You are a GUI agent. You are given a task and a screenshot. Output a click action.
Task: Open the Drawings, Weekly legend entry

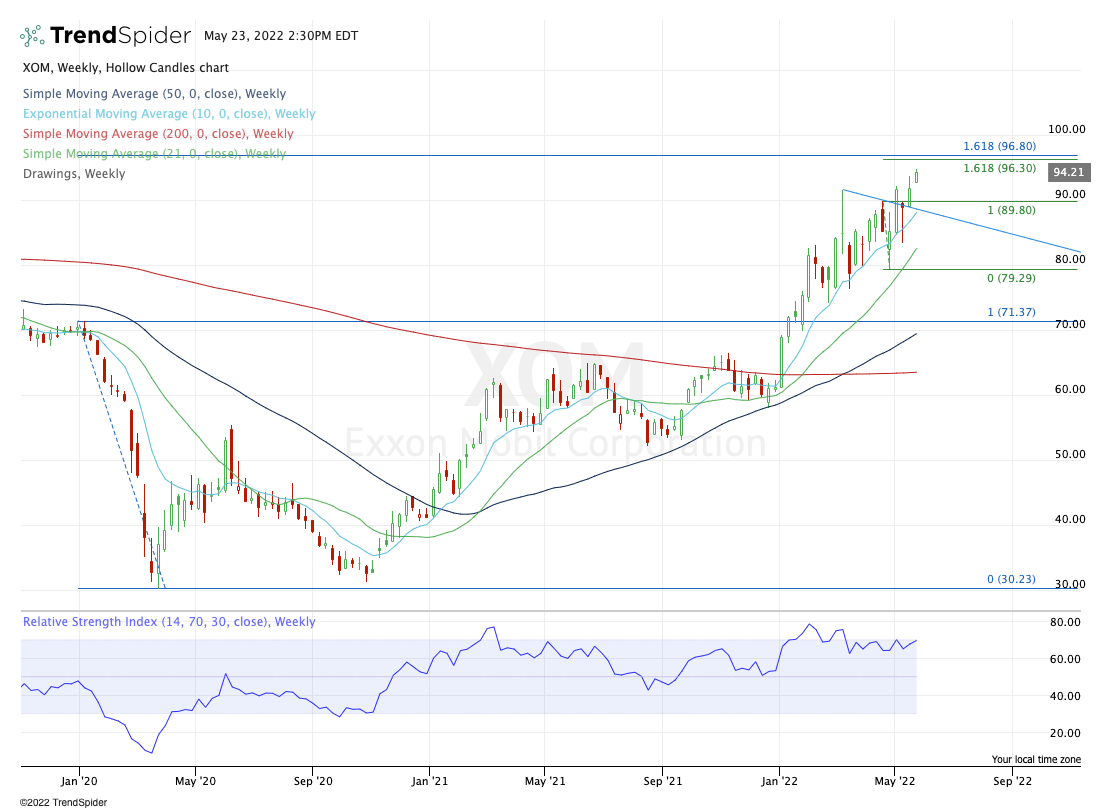point(73,174)
